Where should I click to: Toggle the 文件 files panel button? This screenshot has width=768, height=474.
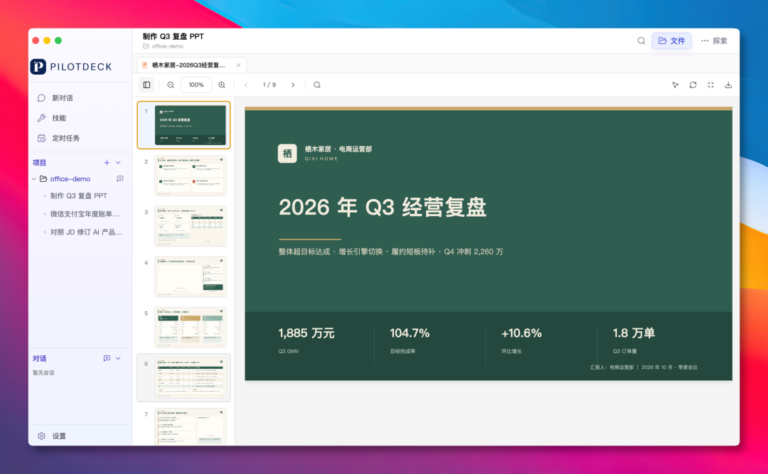point(672,41)
